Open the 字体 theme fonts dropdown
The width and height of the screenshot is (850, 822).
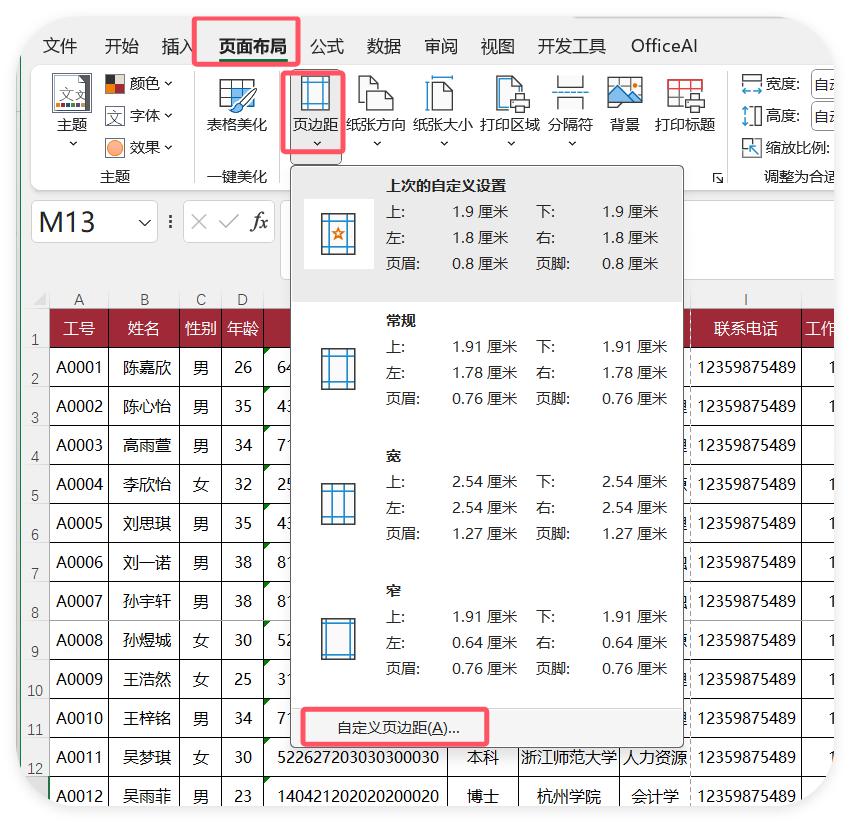click(x=139, y=115)
